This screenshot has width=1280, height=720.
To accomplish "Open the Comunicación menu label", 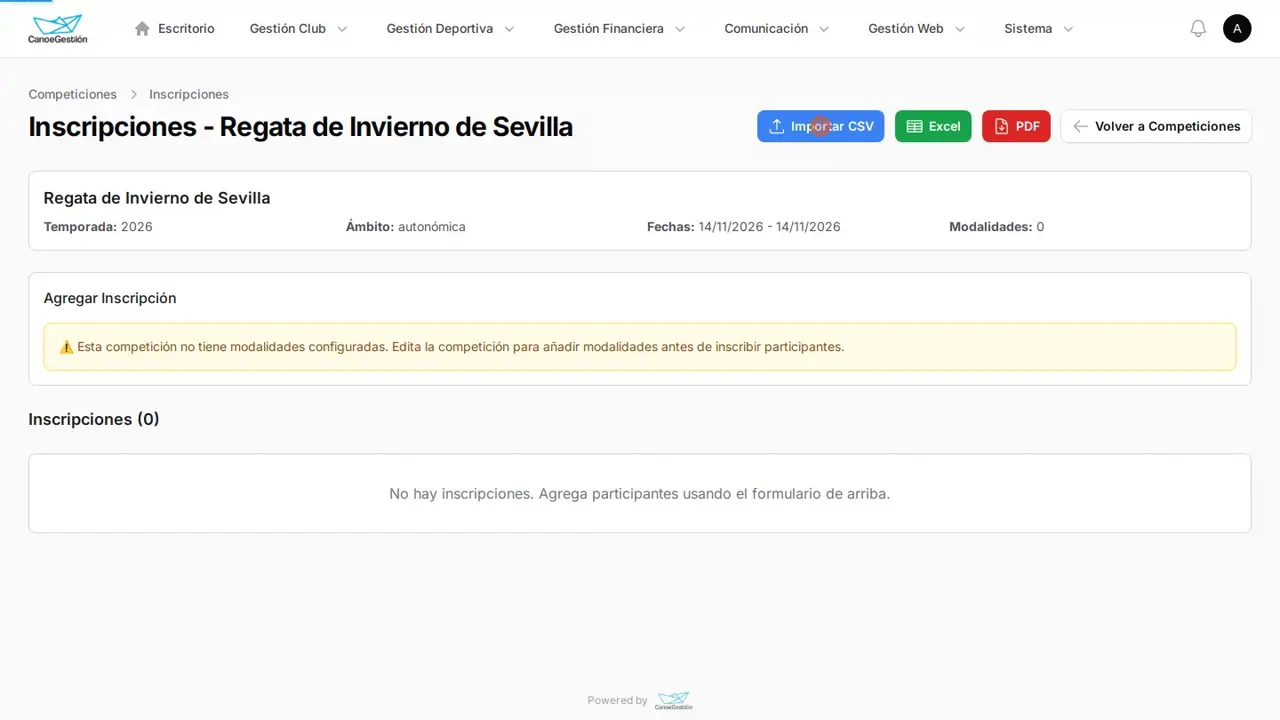I will click(x=766, y=29).
